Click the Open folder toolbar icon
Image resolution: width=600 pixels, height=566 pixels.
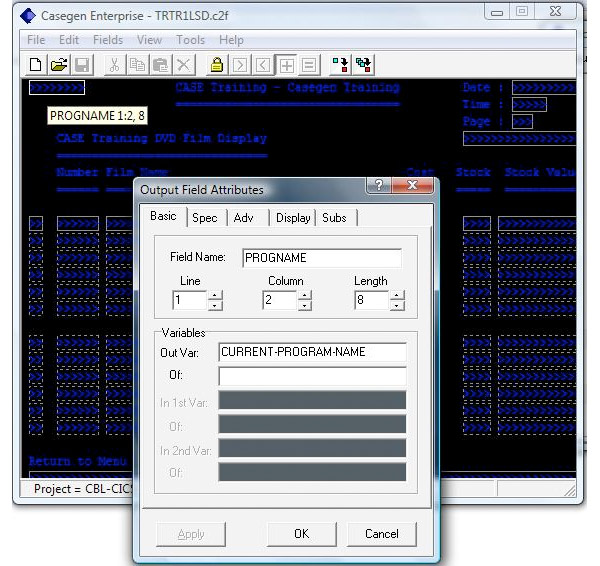pyautogui.click(x=59, y=65)
